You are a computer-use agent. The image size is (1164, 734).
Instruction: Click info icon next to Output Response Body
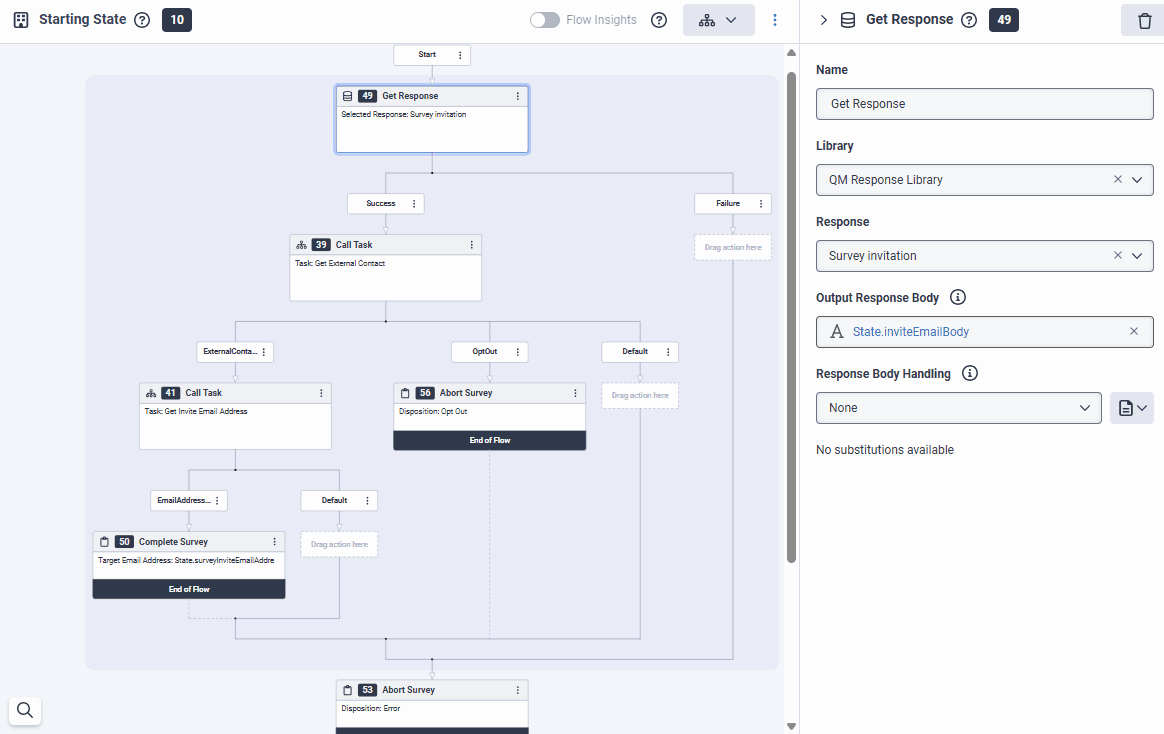pyautogui.click(x=957, y=298)
